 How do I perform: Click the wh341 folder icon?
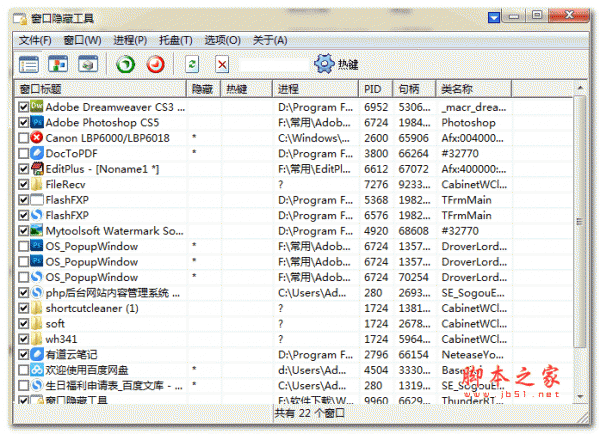[37, 339]
